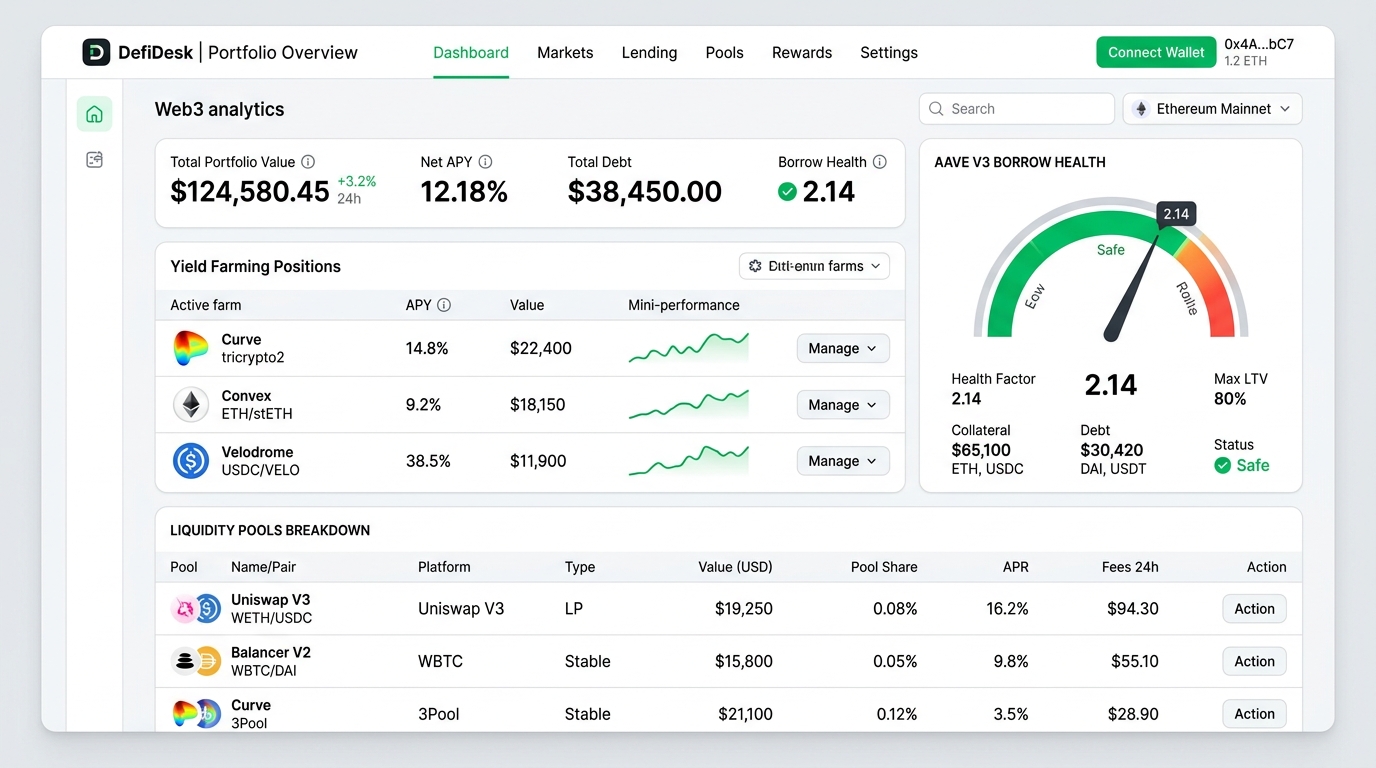Open Ethereum Mainnet network dropdown
Screen dimensions: 1376x768
click(1212, 109)
